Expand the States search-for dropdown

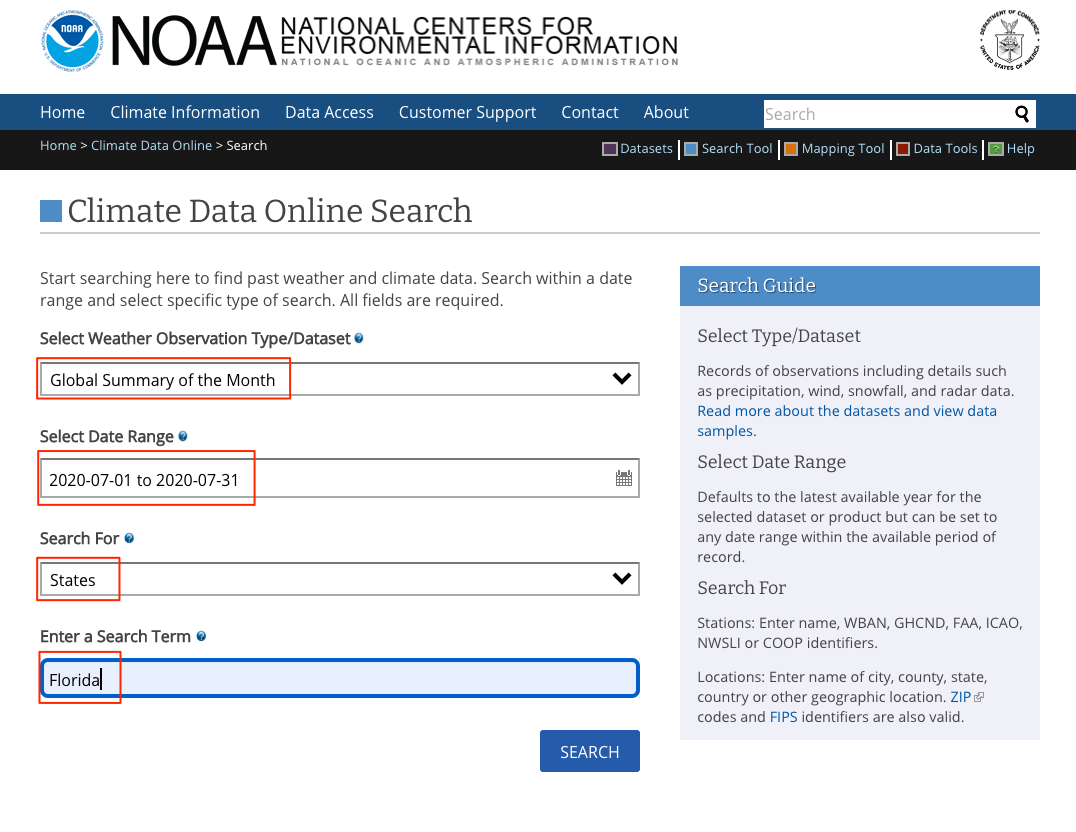tap(339, 579)
